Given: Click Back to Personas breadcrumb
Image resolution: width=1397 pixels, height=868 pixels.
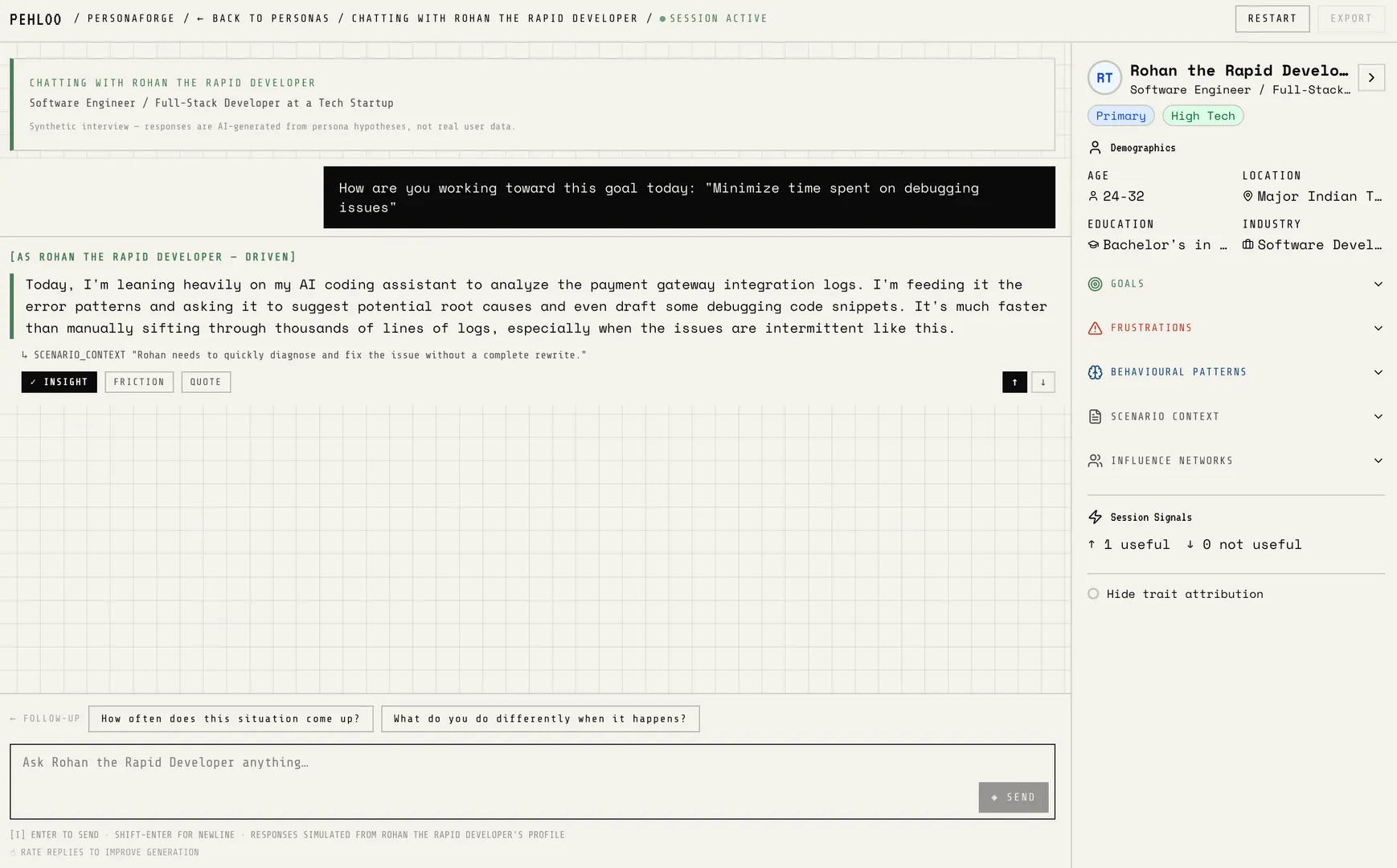Looking at the screenshot, I should coord(263,18).
